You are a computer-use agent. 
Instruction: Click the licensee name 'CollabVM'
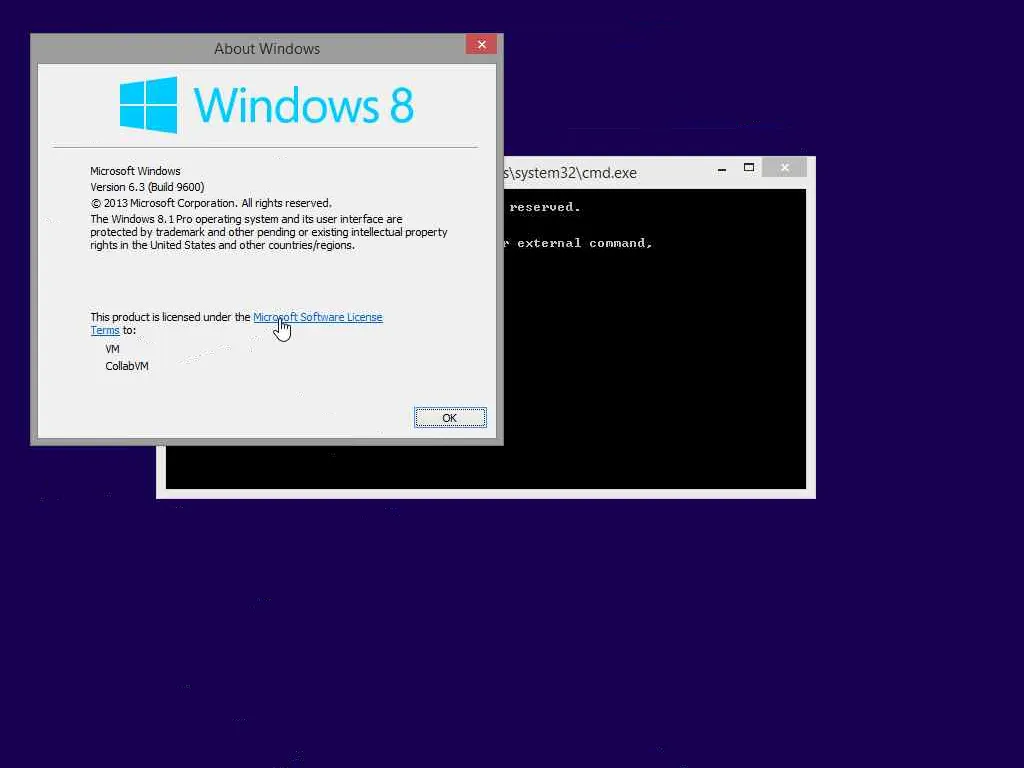(x=127, y=366)
